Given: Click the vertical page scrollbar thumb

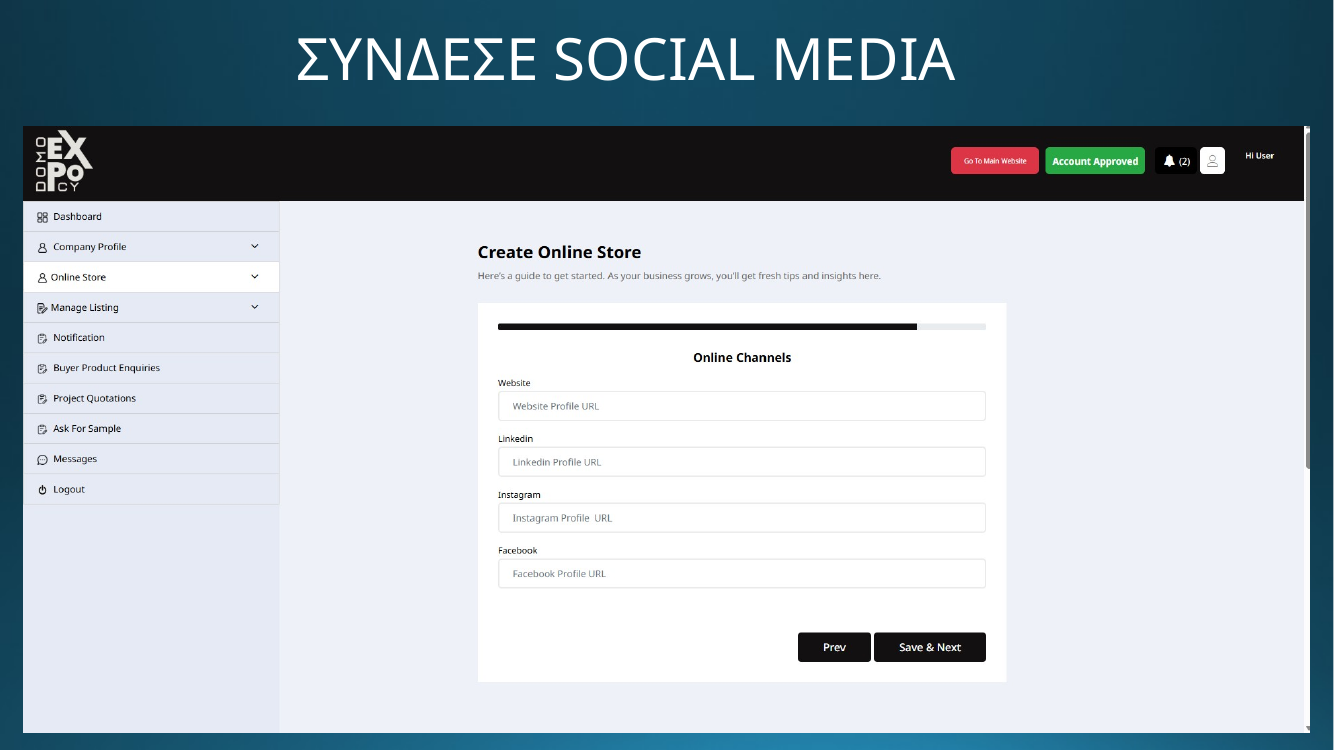Looking at the screenshot, I should click(x=1307, y=298).
